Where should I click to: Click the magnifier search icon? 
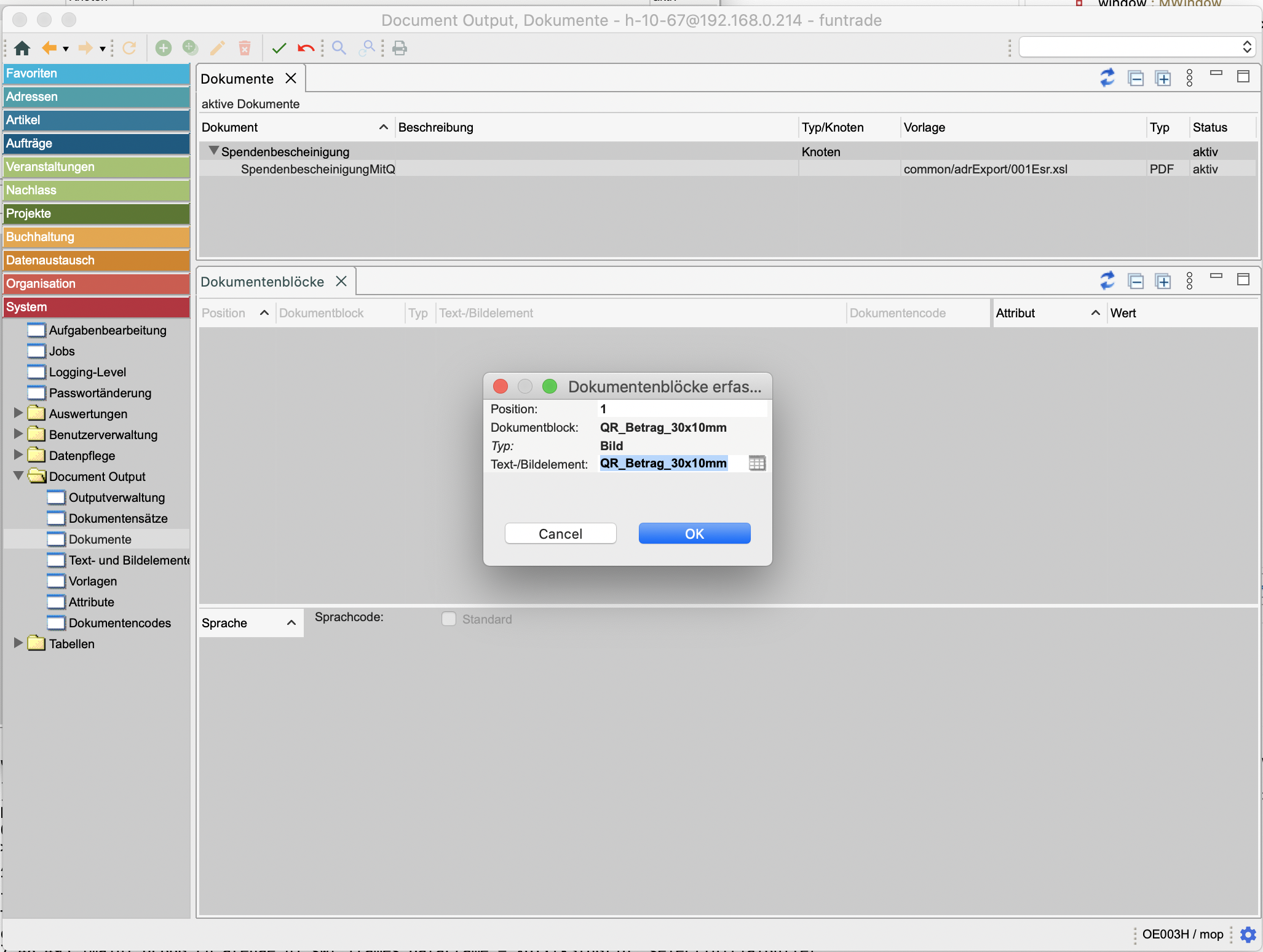(x=339, y=48)
